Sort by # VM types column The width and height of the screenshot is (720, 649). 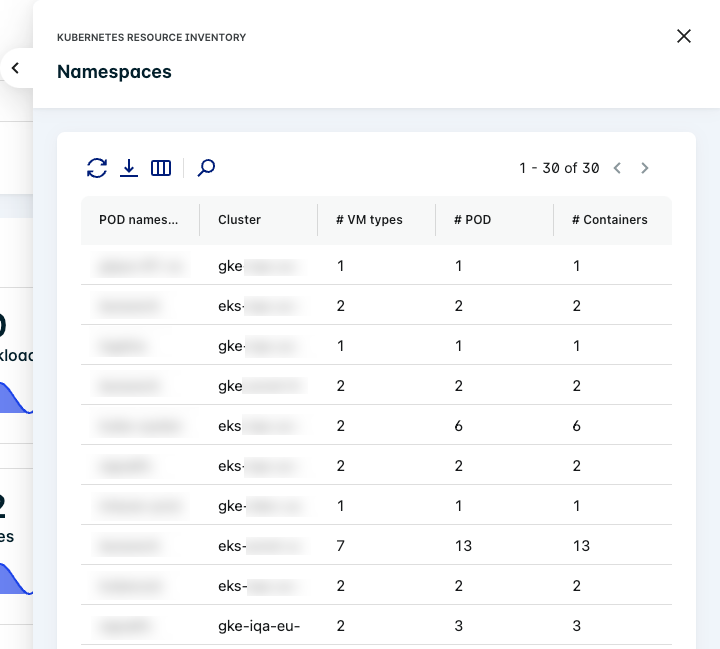click(x=369, y=220)
